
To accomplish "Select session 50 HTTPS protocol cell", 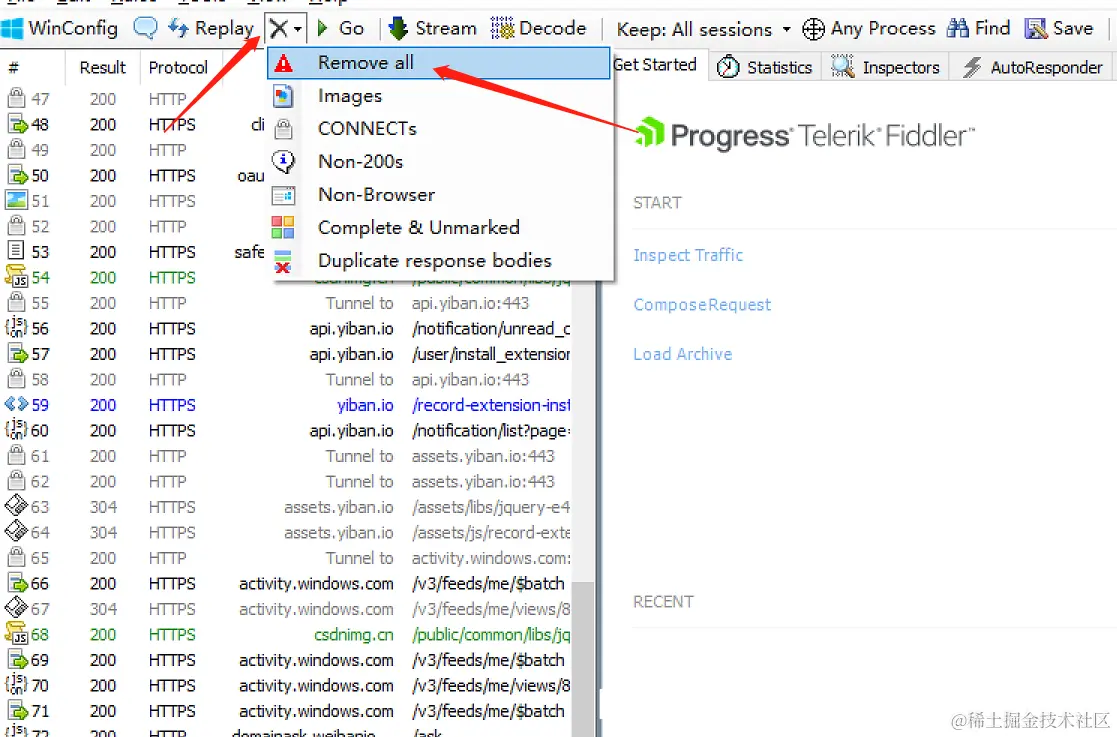I will coord(172,175).
